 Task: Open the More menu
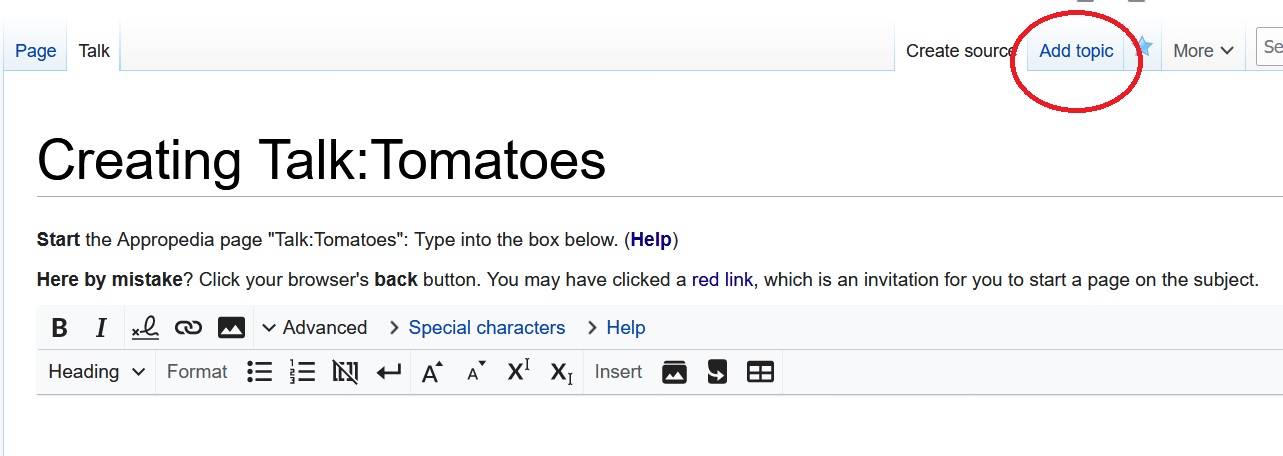[1203, 51]
